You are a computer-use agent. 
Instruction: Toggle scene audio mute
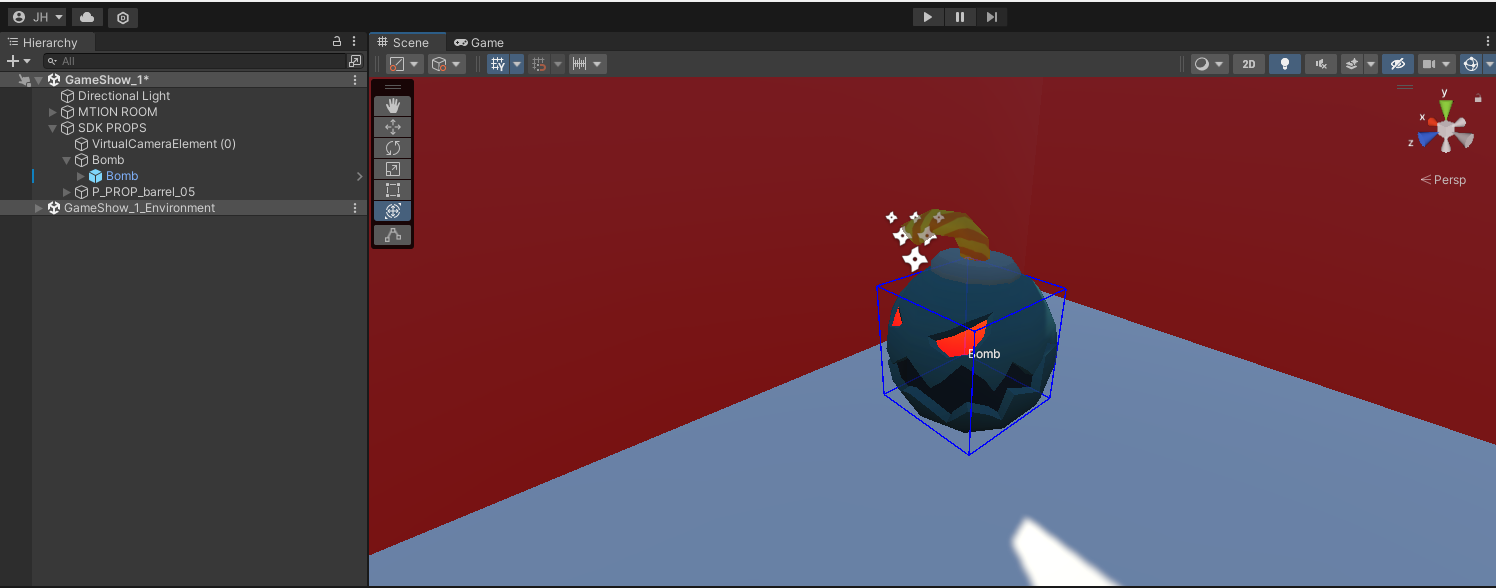(x=1320, y=64)
